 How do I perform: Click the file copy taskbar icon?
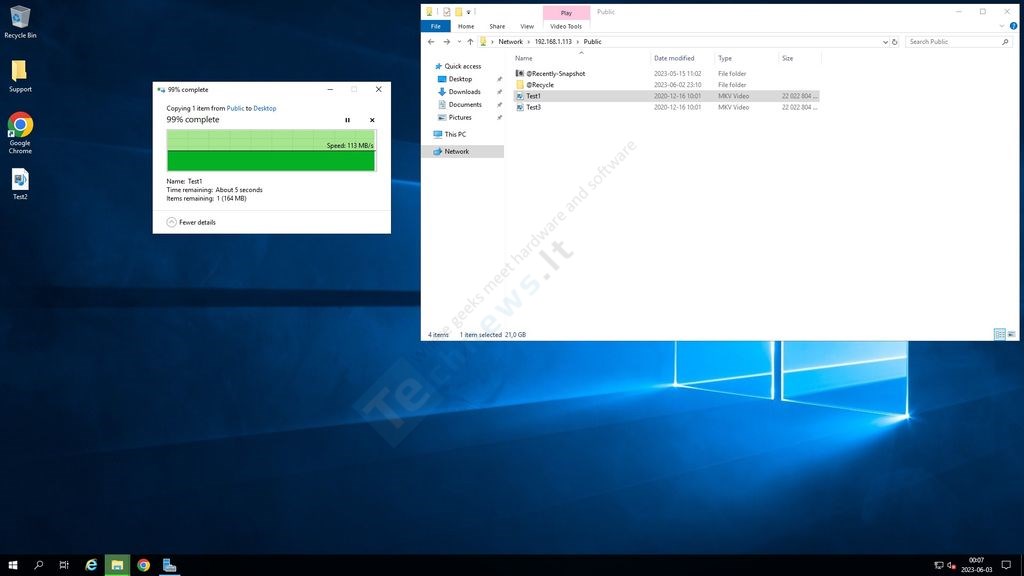pos(169,565)
